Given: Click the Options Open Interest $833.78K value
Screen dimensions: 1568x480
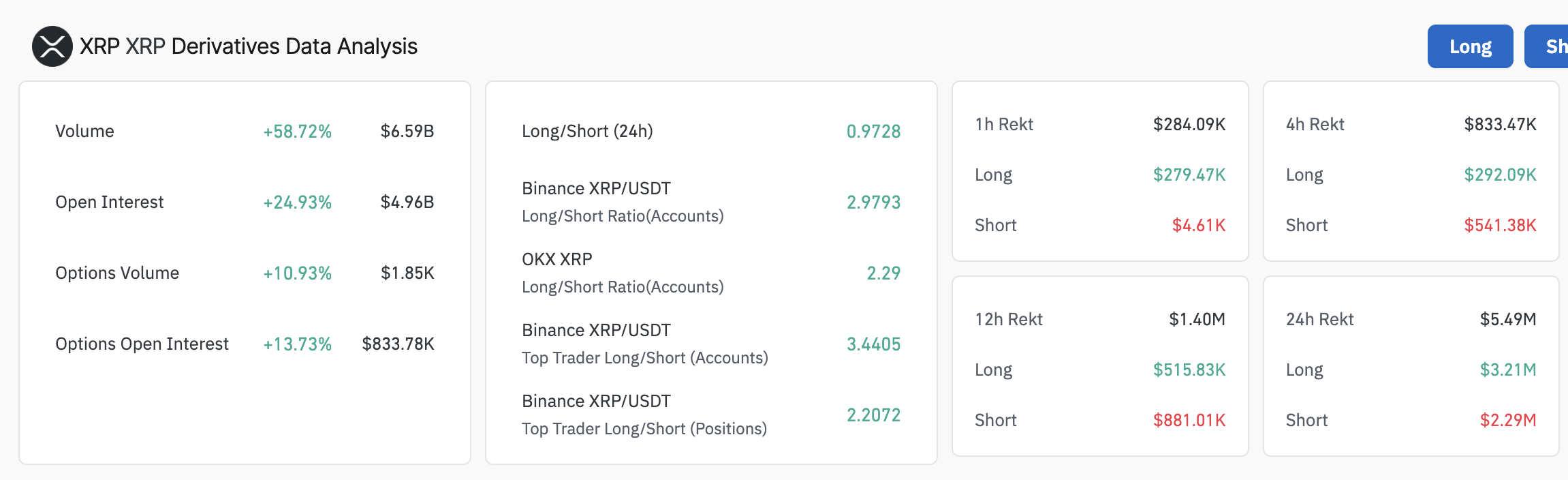Looking at the screenshot, I should [x=398, y=344].
